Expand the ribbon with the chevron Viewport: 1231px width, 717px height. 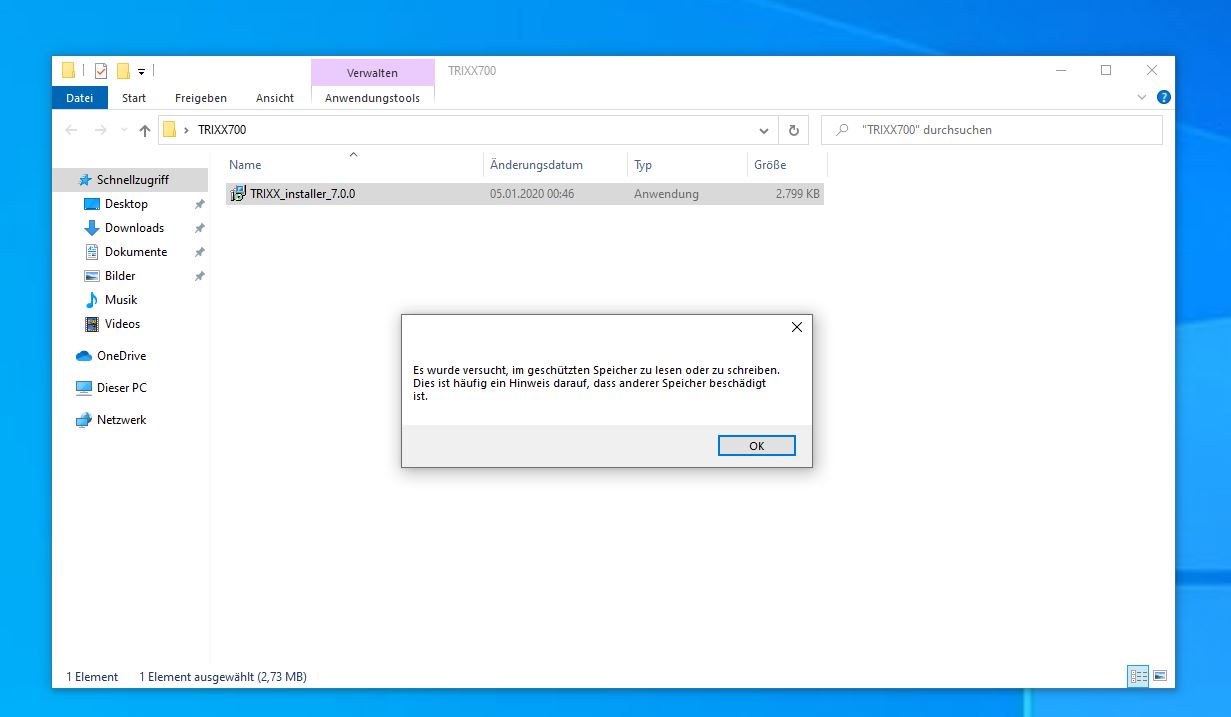tap(1143, 98)
